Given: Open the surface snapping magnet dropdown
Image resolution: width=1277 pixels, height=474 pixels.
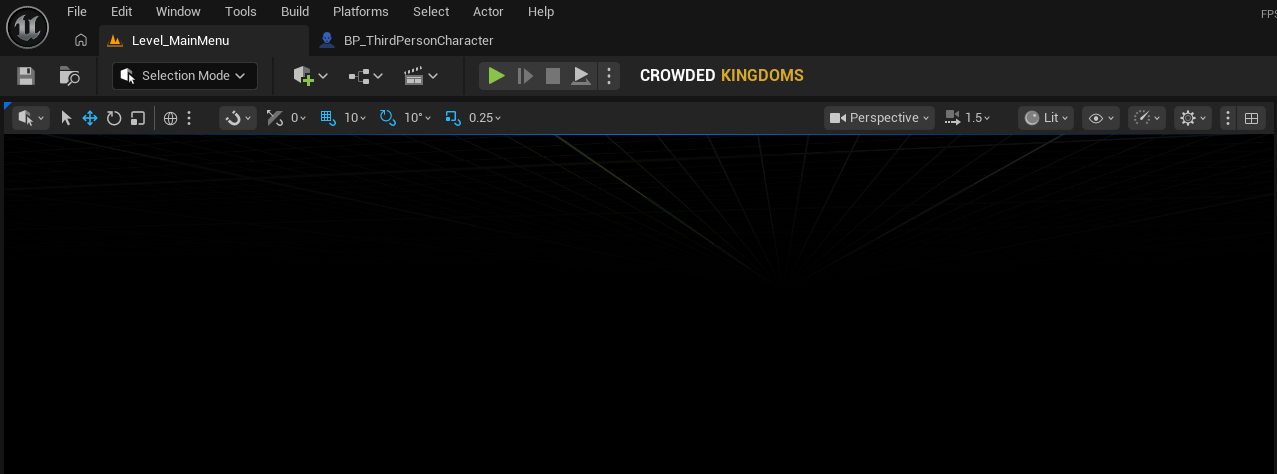Looking at the screenshot, I should (238, 118).
